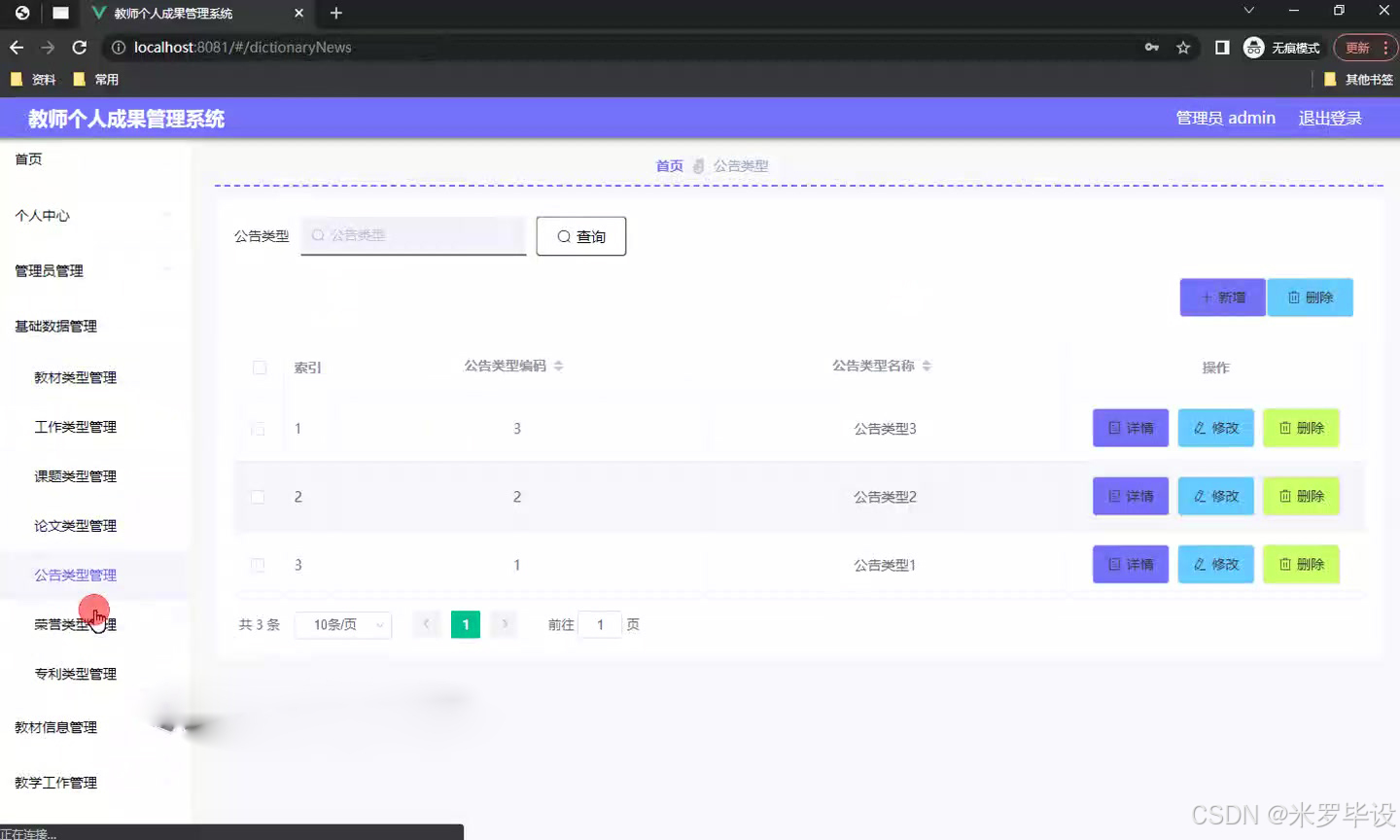Click 退出登录 logout link
This screenshot has width=1400, height=840.
click(1330, 119)
